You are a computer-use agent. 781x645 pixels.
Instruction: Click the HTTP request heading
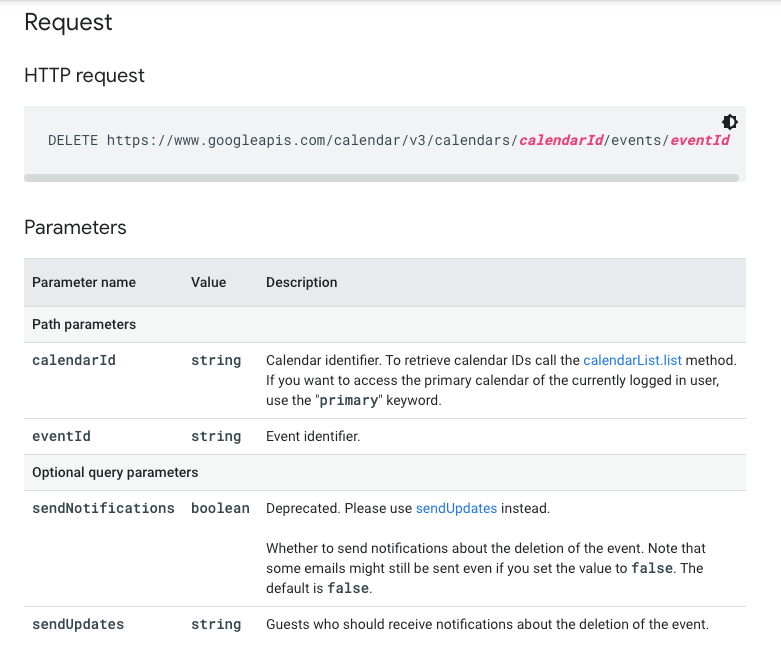pos(84,76)
